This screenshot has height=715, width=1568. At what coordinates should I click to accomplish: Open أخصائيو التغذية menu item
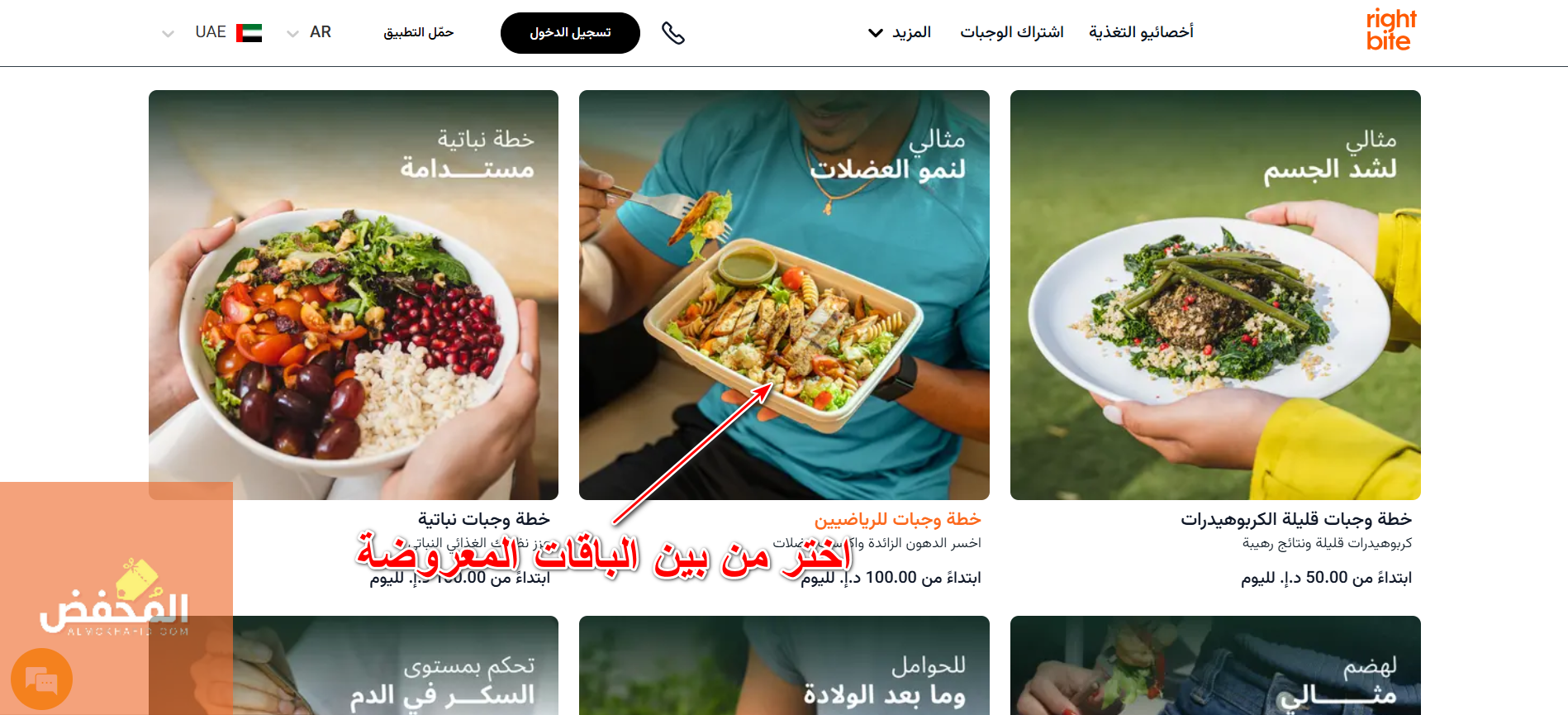pos(1141,32)
